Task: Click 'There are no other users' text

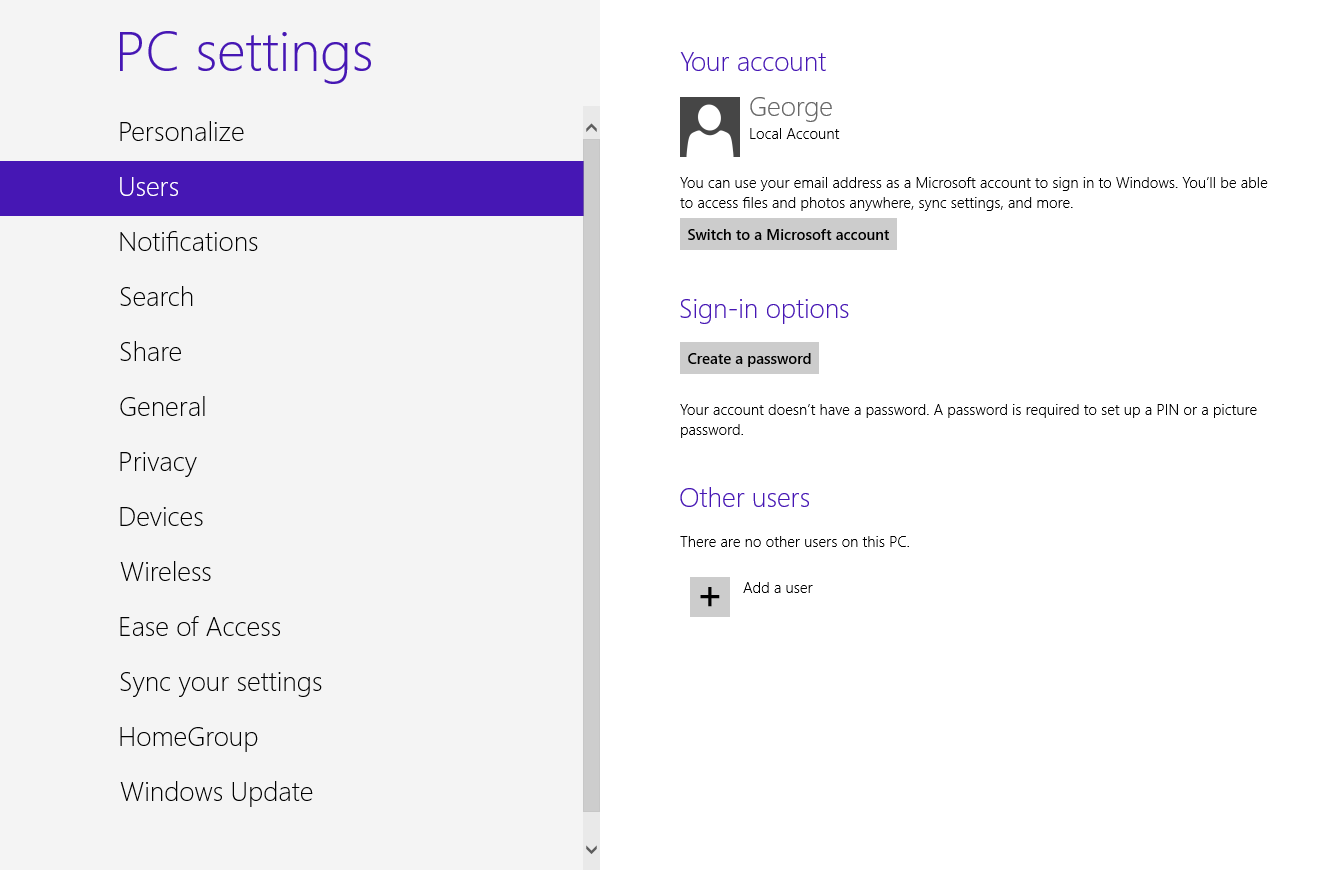Action: pos(795,542)
